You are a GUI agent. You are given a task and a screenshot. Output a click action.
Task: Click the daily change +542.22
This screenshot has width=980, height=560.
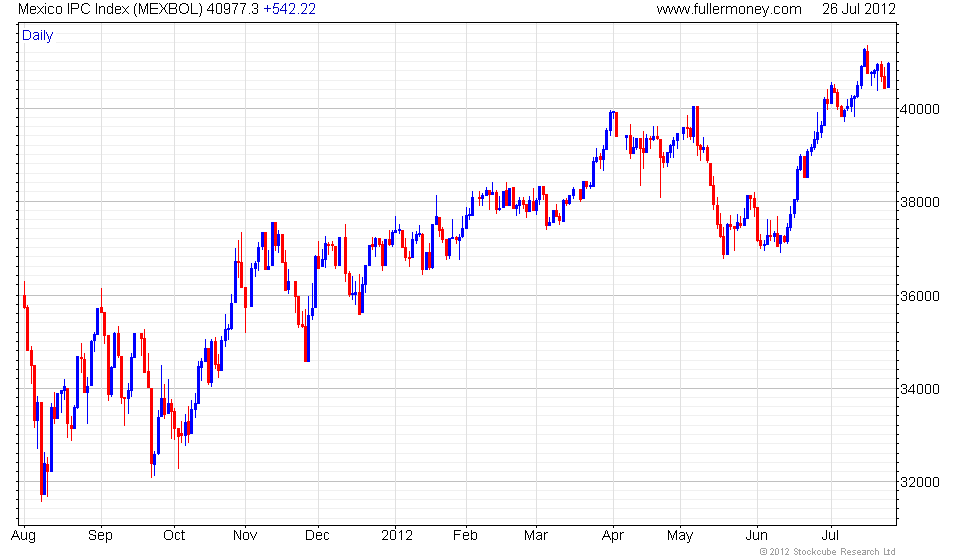(289, 9)
